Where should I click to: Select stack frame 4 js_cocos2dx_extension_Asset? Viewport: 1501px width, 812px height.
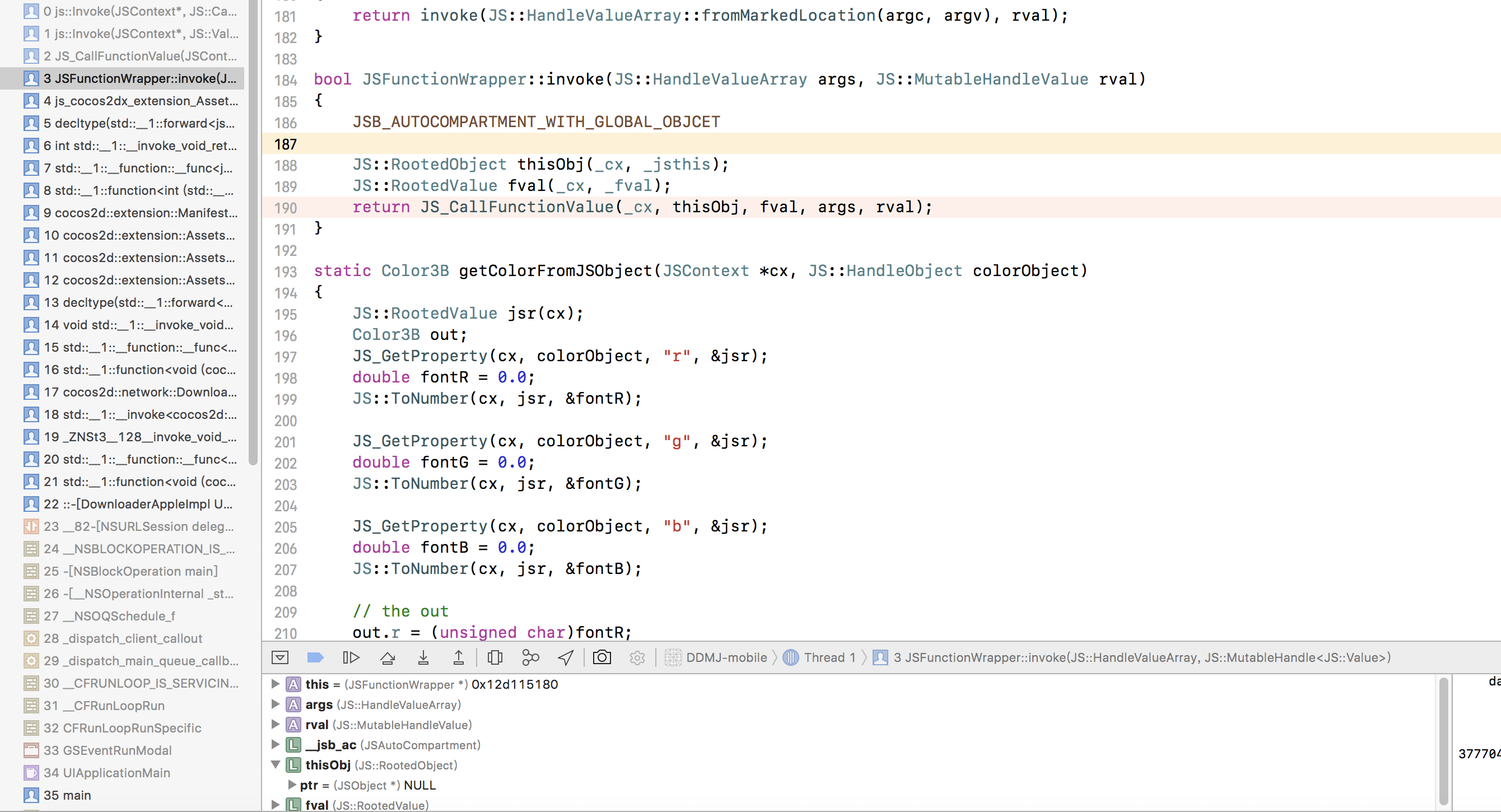[x=140, y=101]
